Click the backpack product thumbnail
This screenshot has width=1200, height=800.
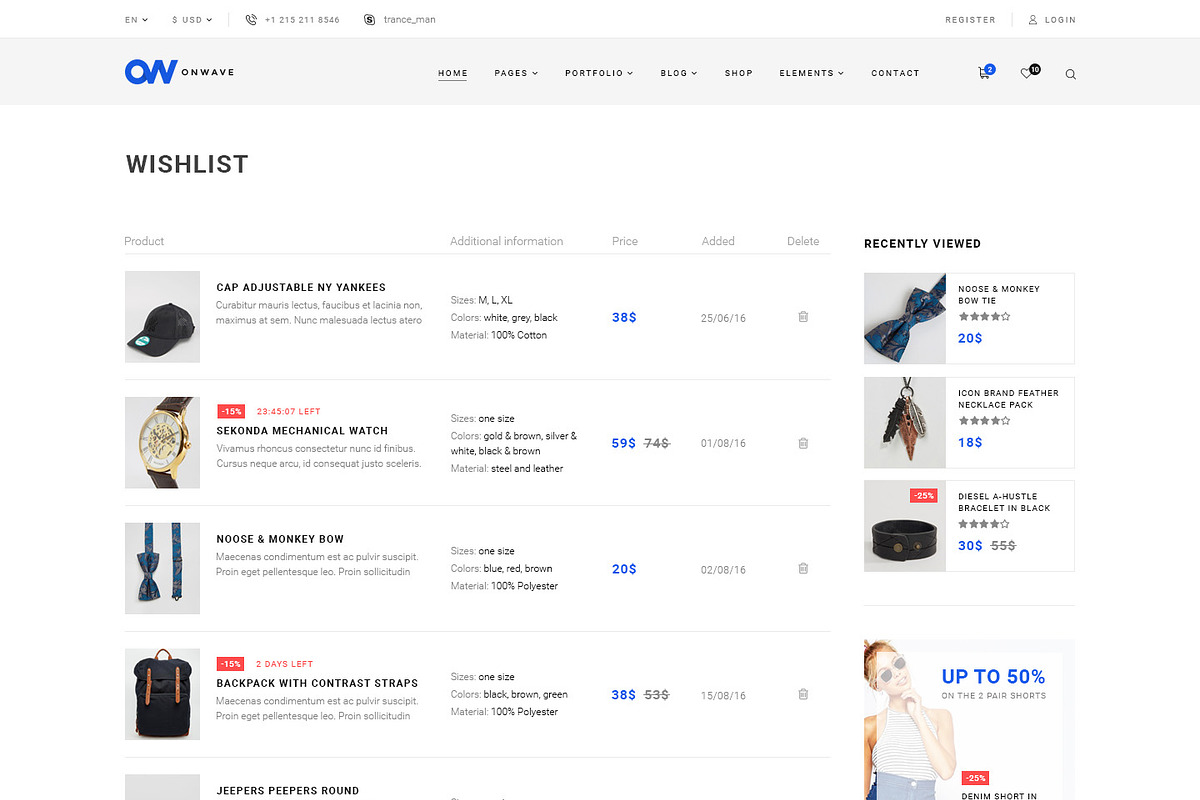click(x=162, y=694)
